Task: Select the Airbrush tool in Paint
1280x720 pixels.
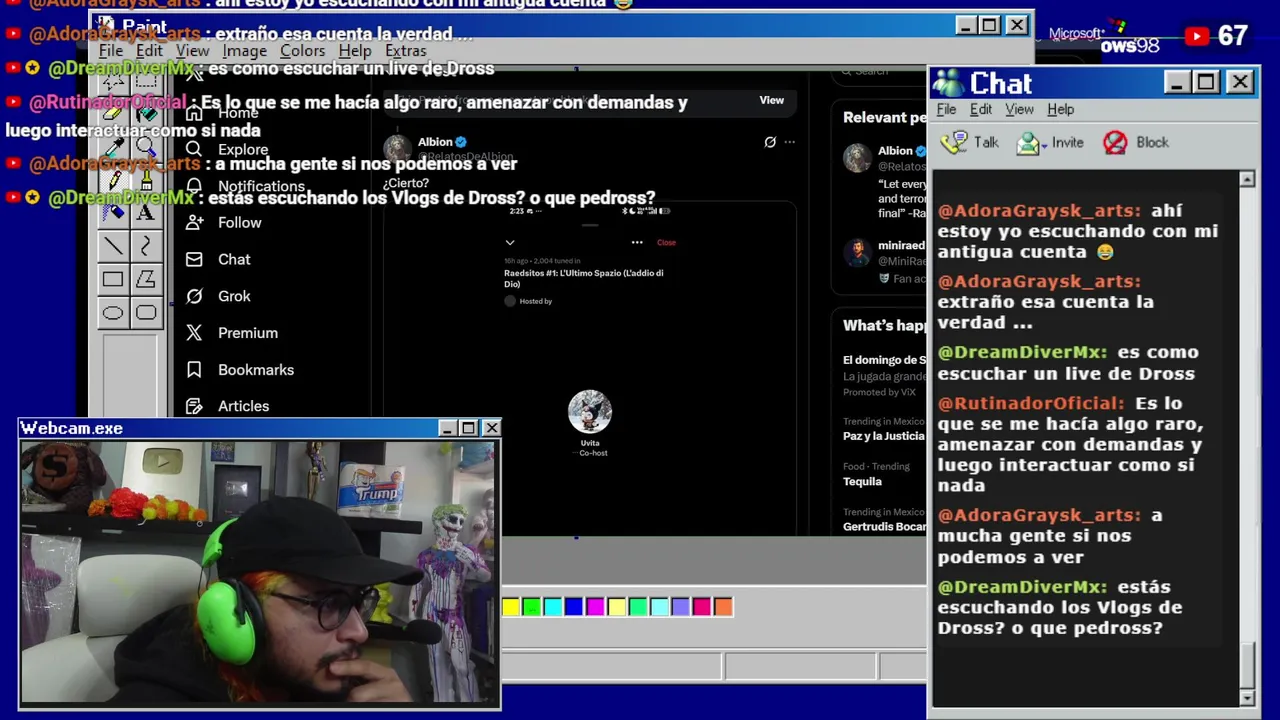Action: coord(113,212)
